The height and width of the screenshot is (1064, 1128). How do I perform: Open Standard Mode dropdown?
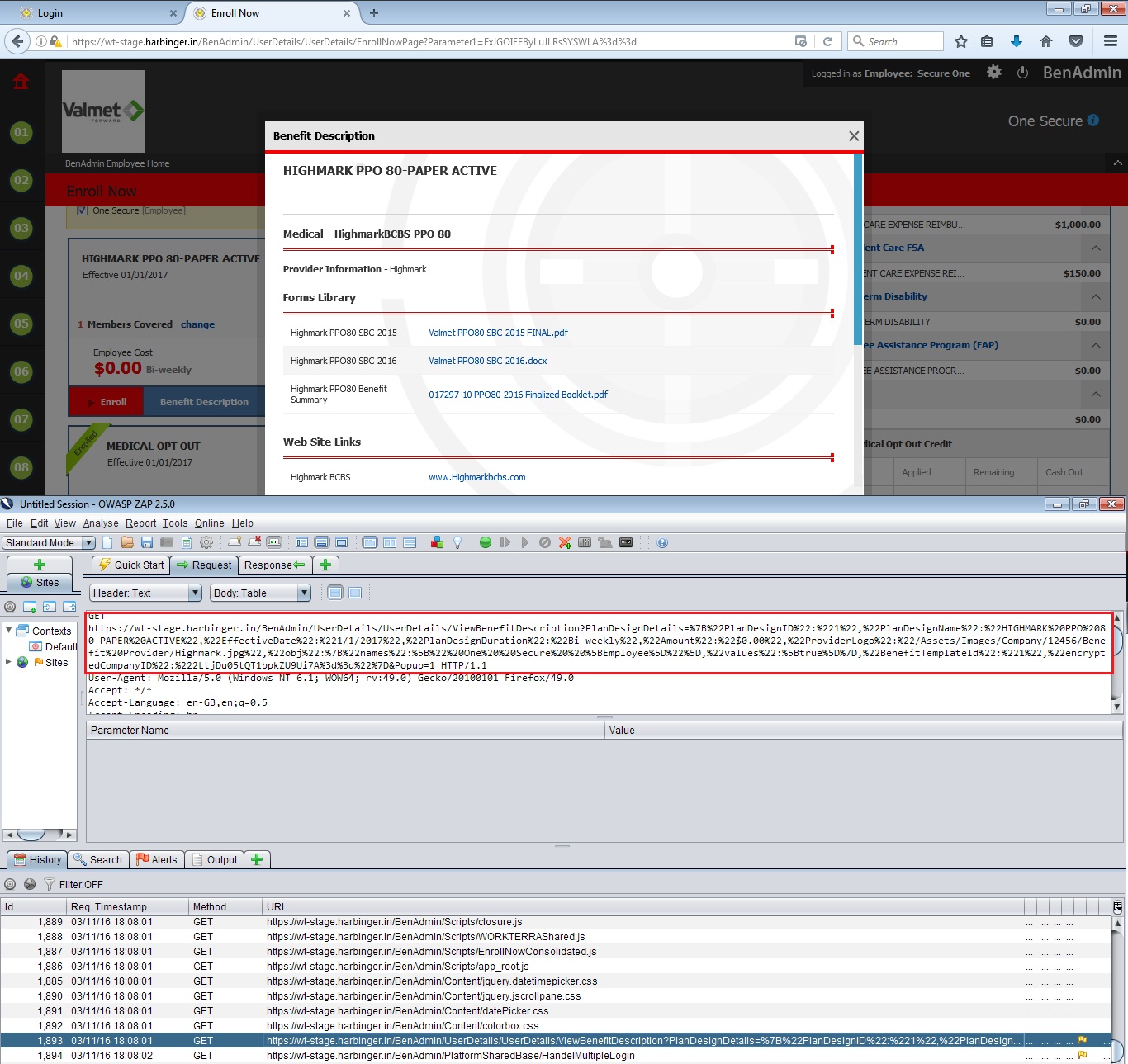[49, 542]
